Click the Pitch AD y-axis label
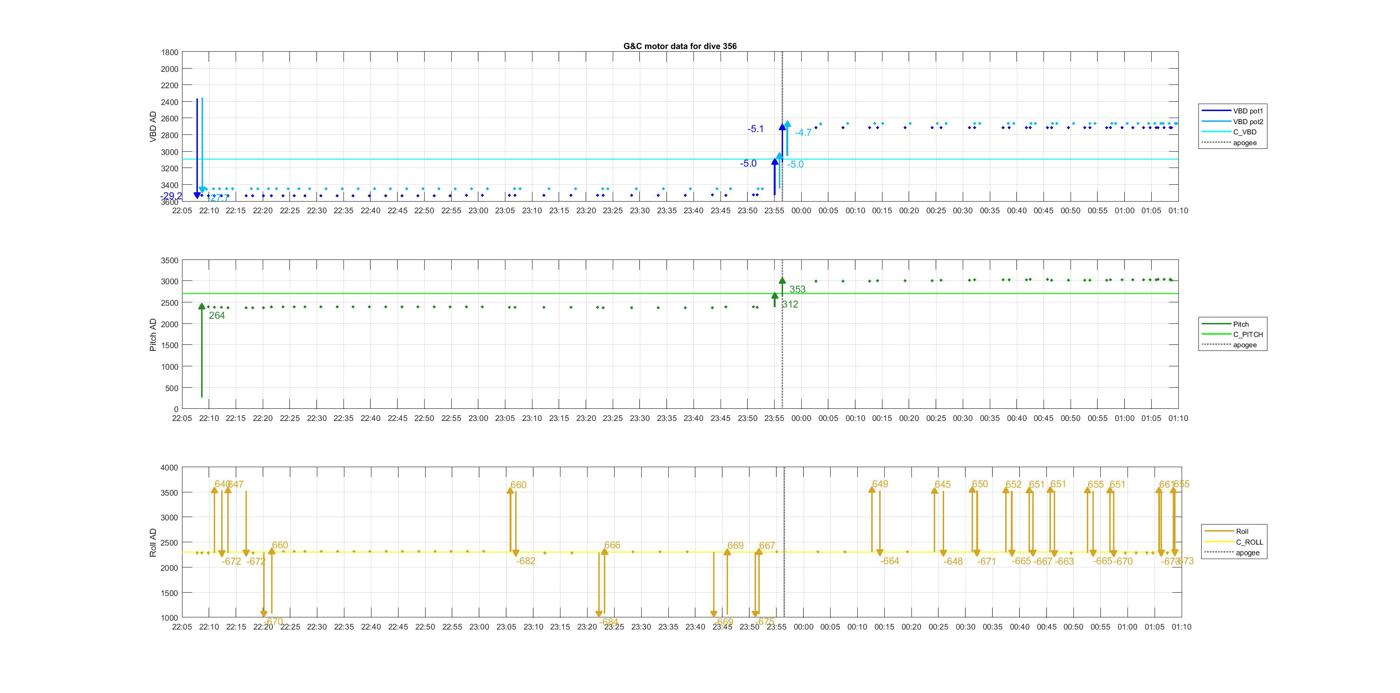1400x693 pixels. tap(153, 334)
